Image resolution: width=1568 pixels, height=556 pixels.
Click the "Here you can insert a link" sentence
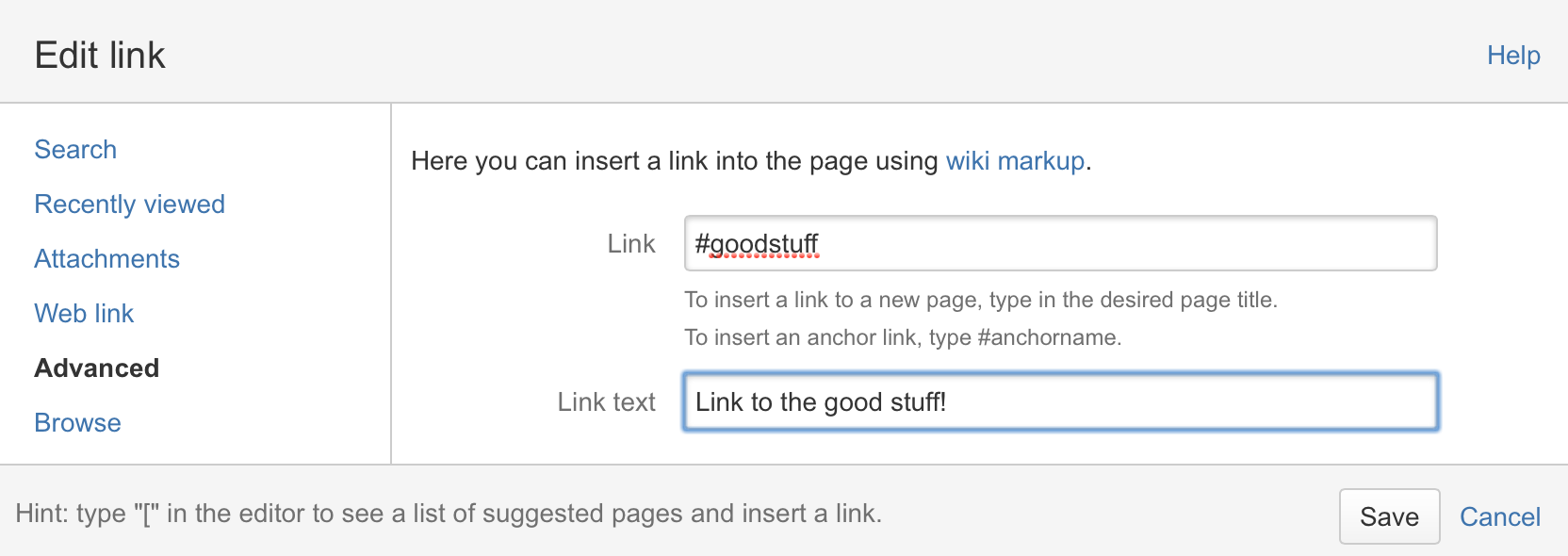tap(751, 161)
